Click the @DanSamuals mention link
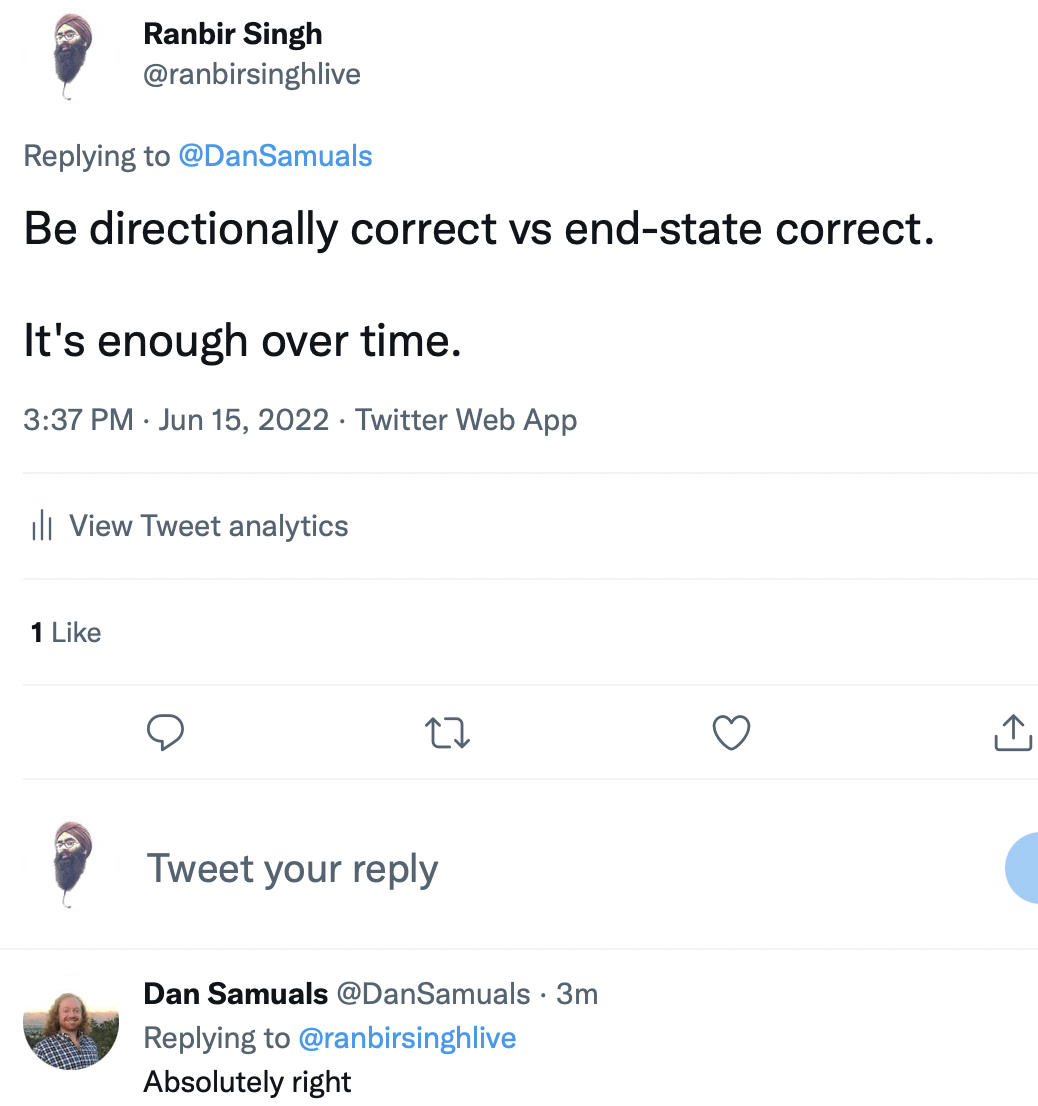Viewport: 1038px width, 1106px height. 275,156
